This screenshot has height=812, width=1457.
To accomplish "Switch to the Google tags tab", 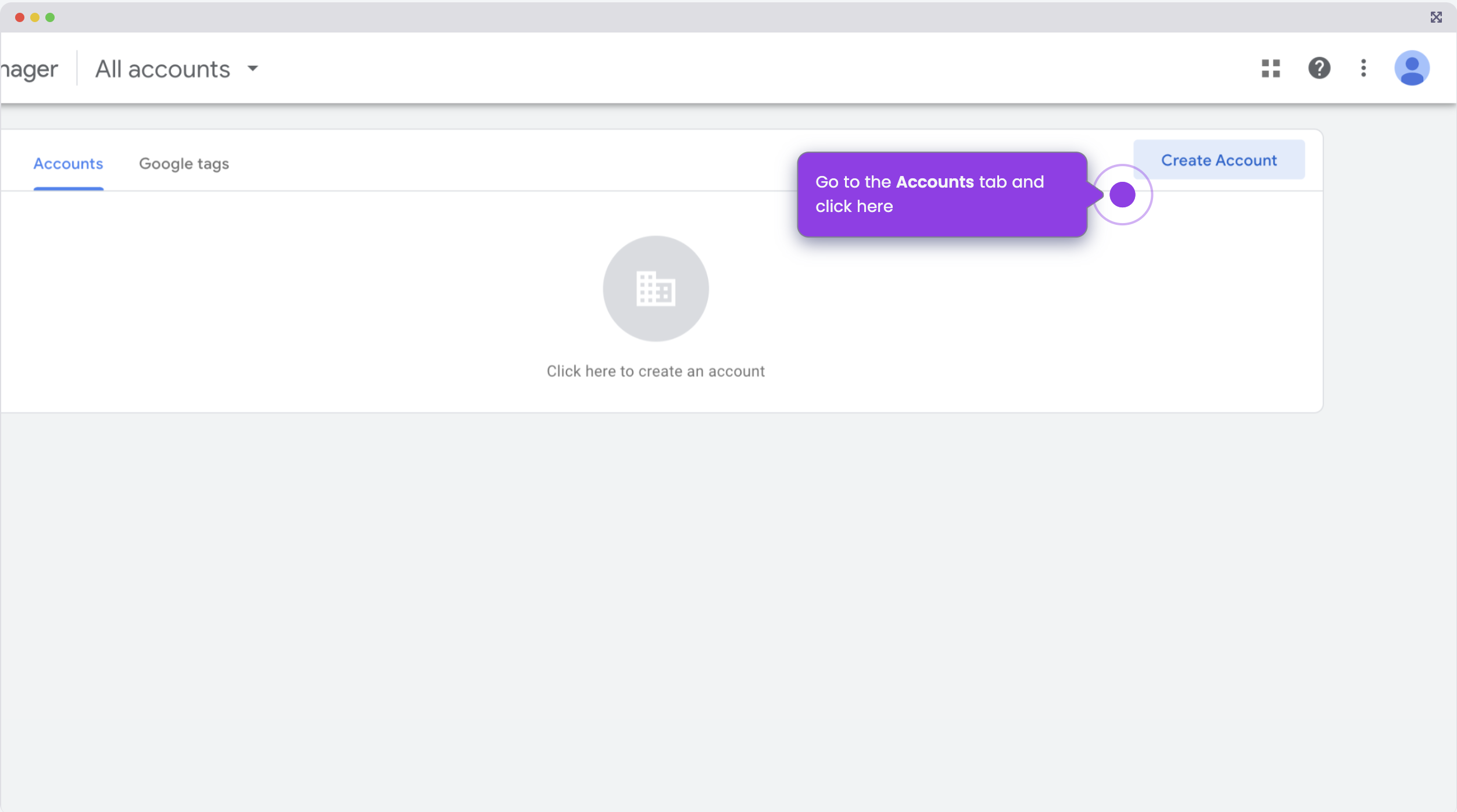I will [184, 164].
